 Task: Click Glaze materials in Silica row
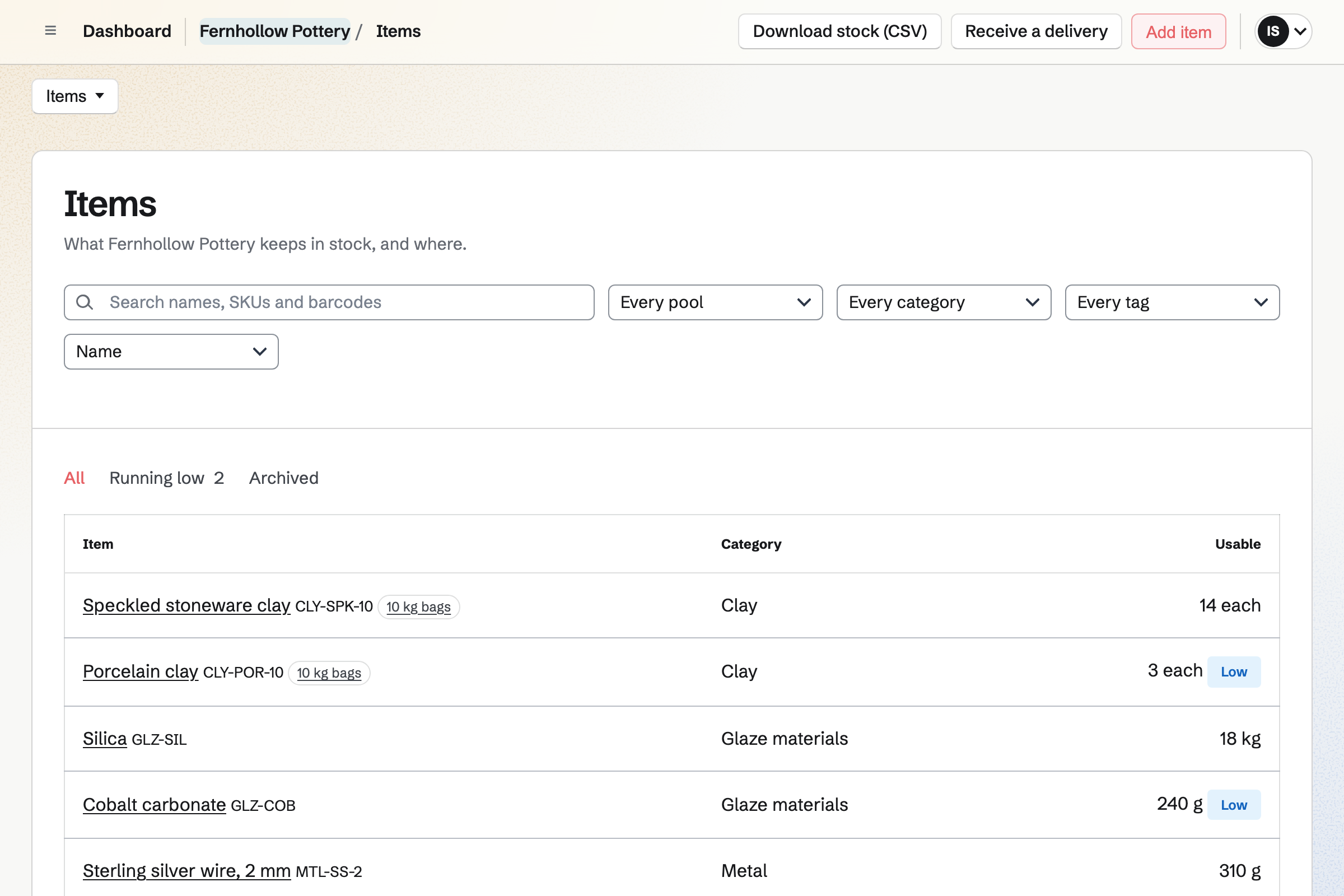click(785, 738)
